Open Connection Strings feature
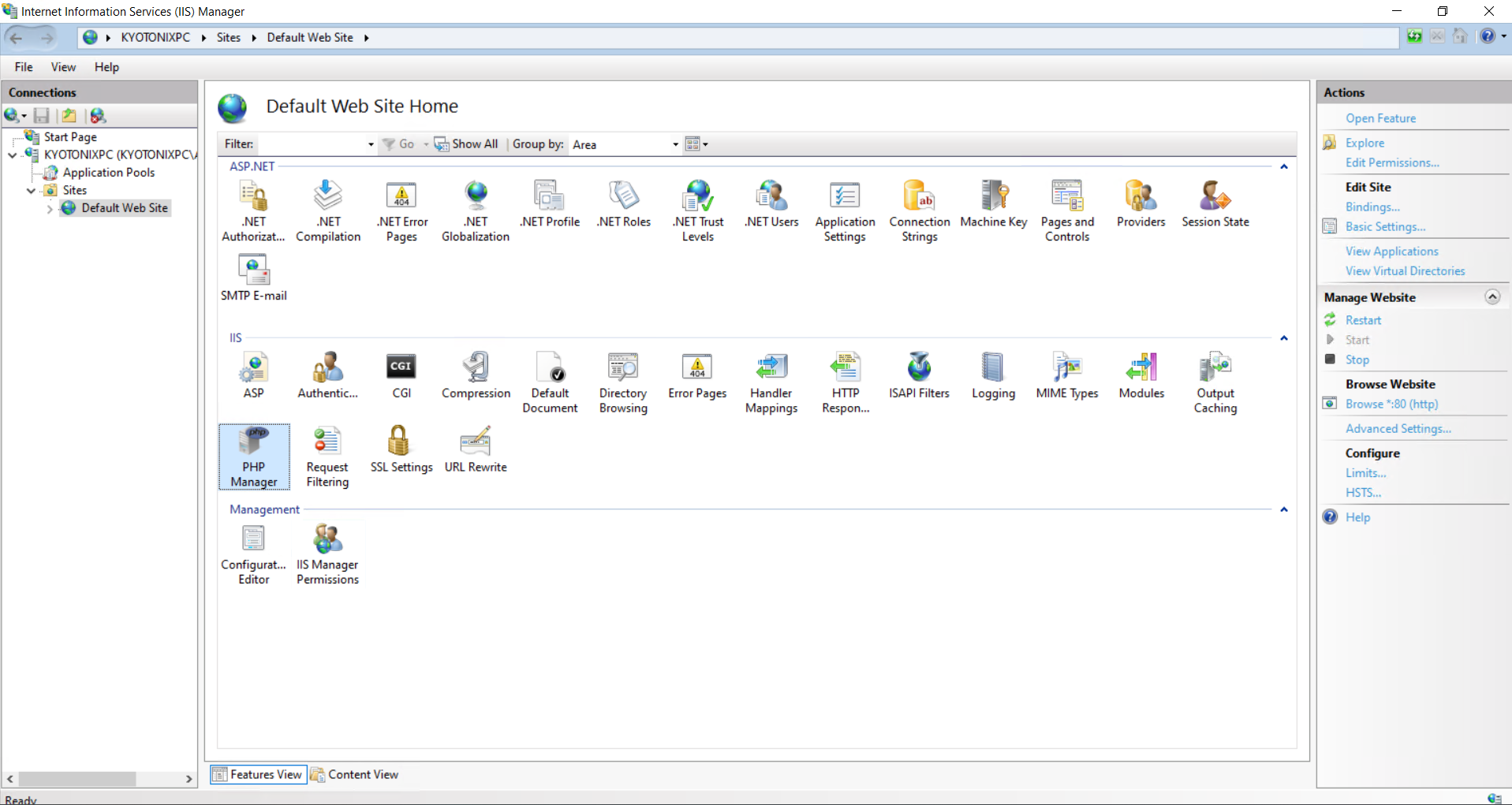1512x805 pixels. point(920,211)
